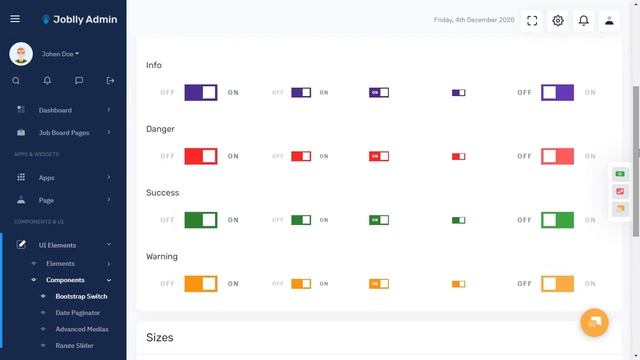640x360 pixels.
Task: Expand the Apps chevron arrow
Action: (x=109, y=177)
